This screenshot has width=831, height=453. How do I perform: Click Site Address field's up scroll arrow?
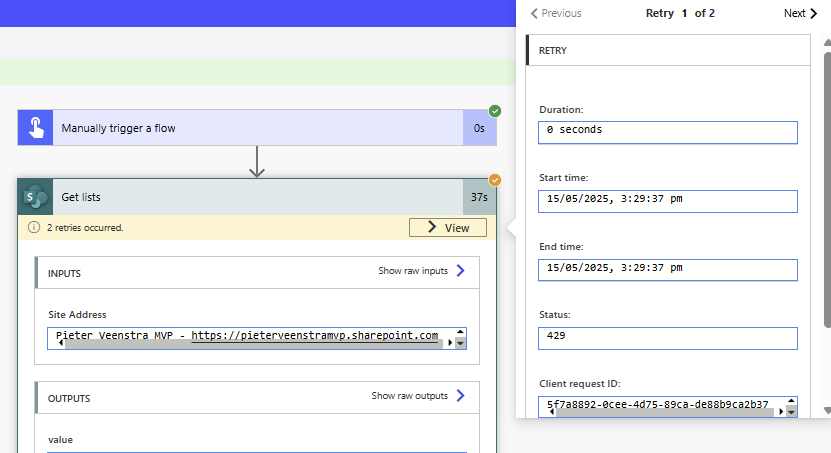click(460, 332)
